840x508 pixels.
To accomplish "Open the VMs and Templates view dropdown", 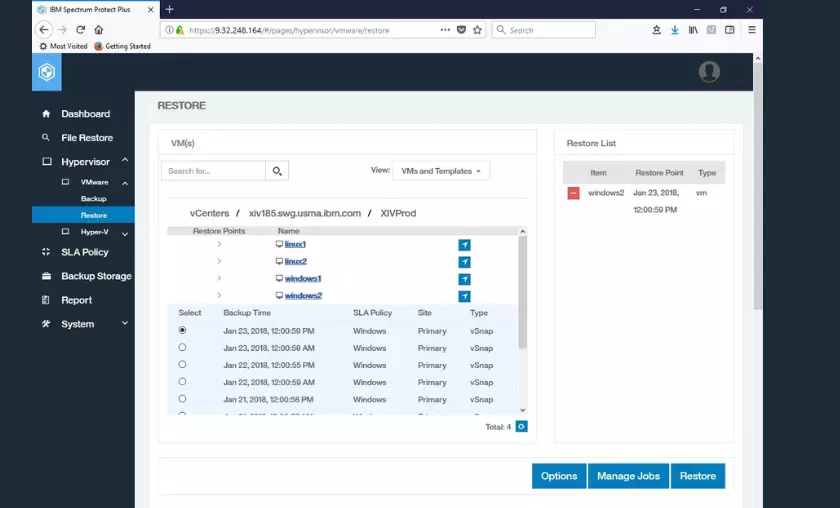I will coord(441,171).
